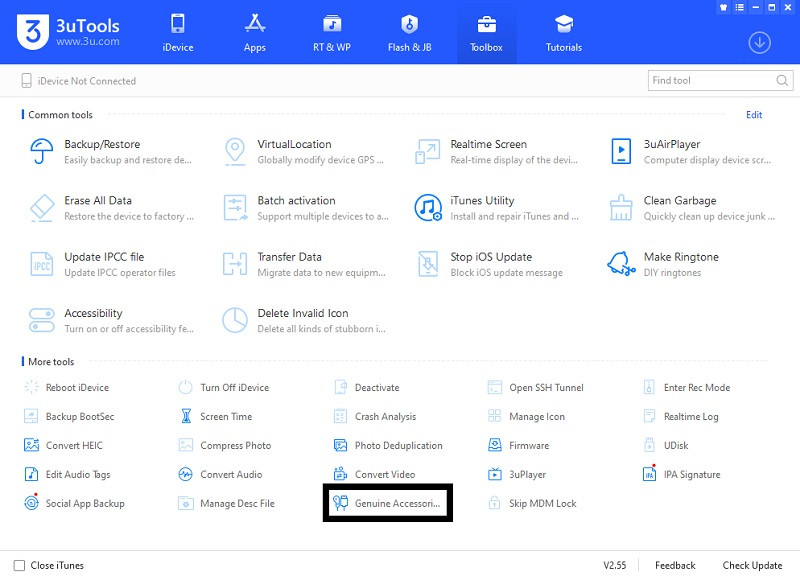Image resolution: width=800 pixels, height=576 pixels.
Task: Open the Backup/Restore umbrella icon
Action: [42, 151]
